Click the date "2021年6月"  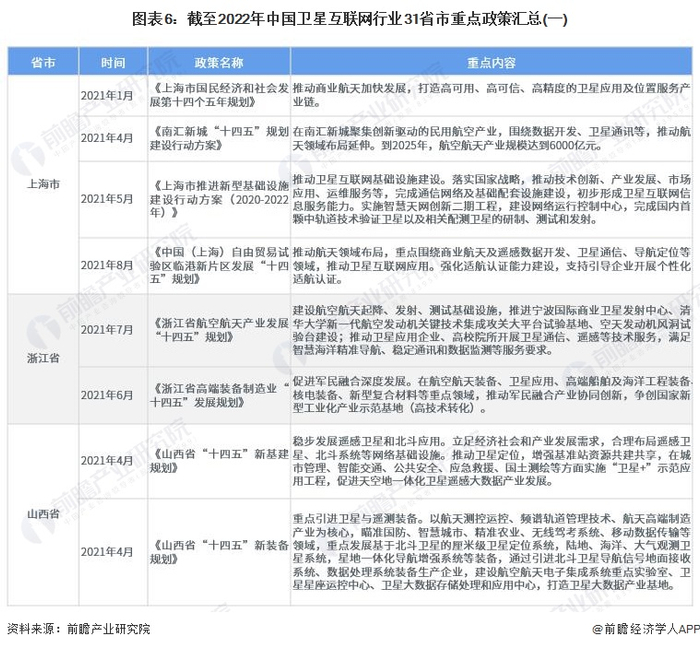click(x=107, y=395)
